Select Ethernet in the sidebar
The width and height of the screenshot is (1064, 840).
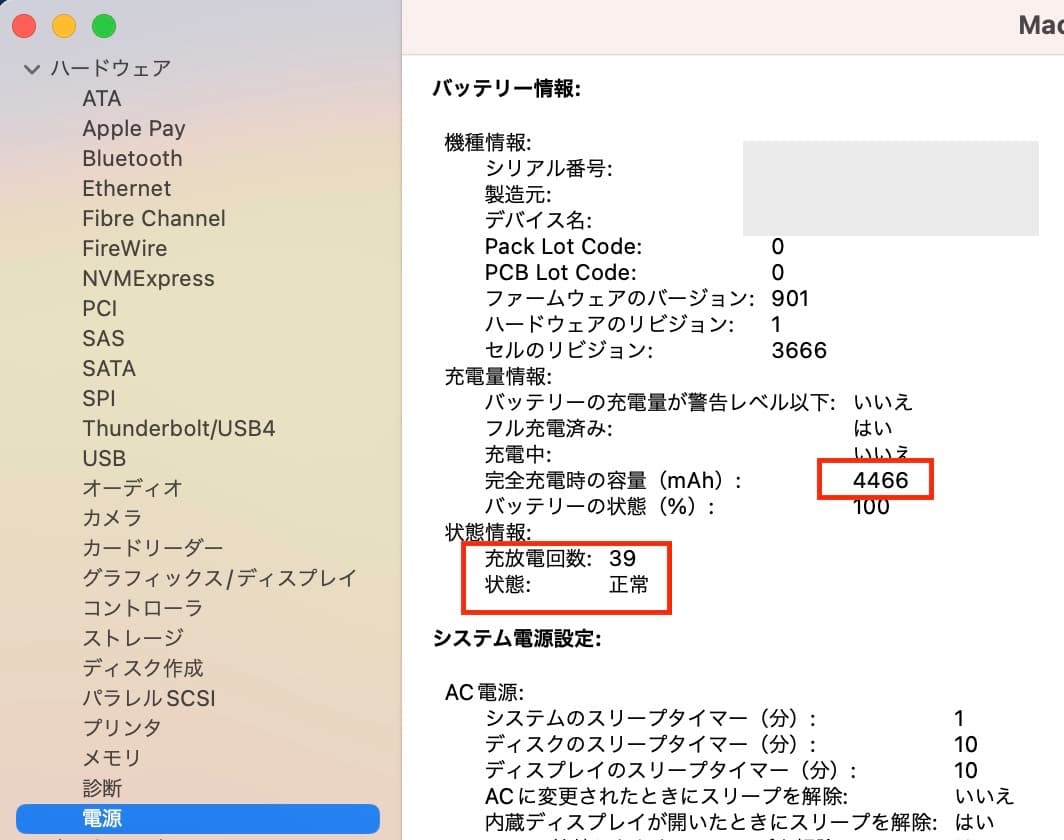(x=127, y=188)
